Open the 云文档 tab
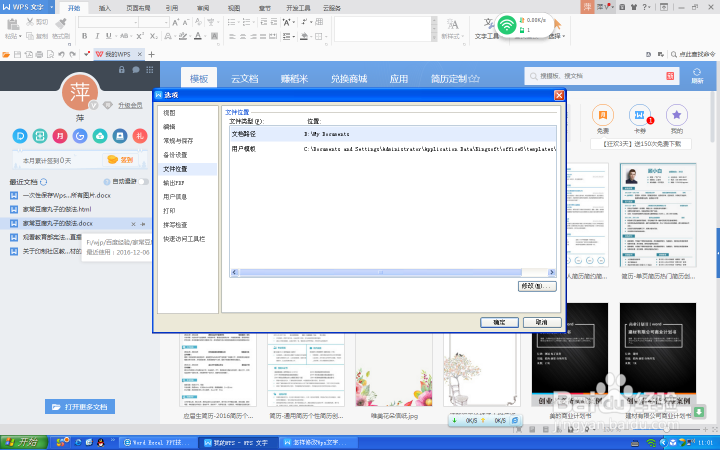 click(244, 79)
